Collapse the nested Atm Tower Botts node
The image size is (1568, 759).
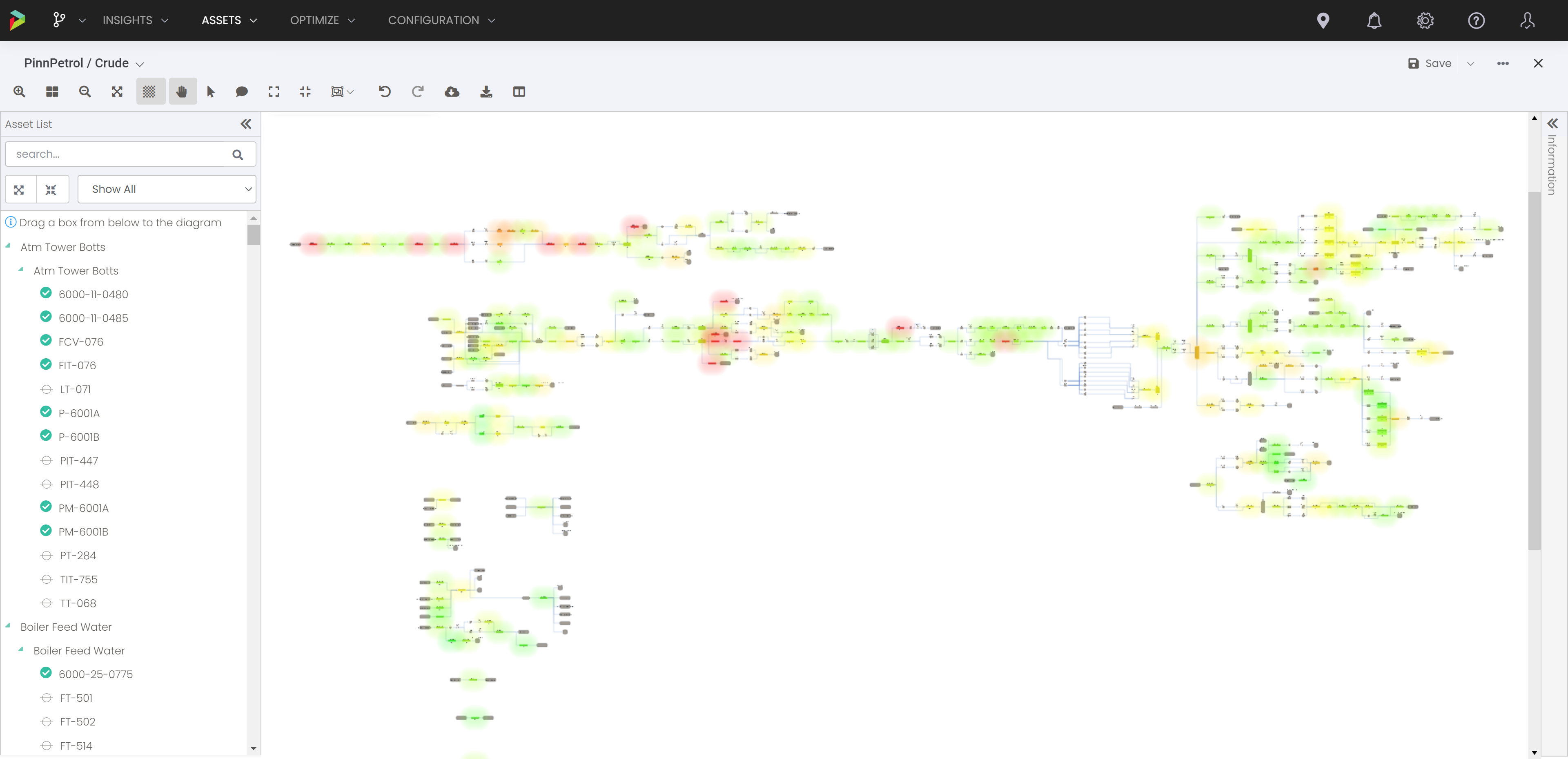coord(21,270)
